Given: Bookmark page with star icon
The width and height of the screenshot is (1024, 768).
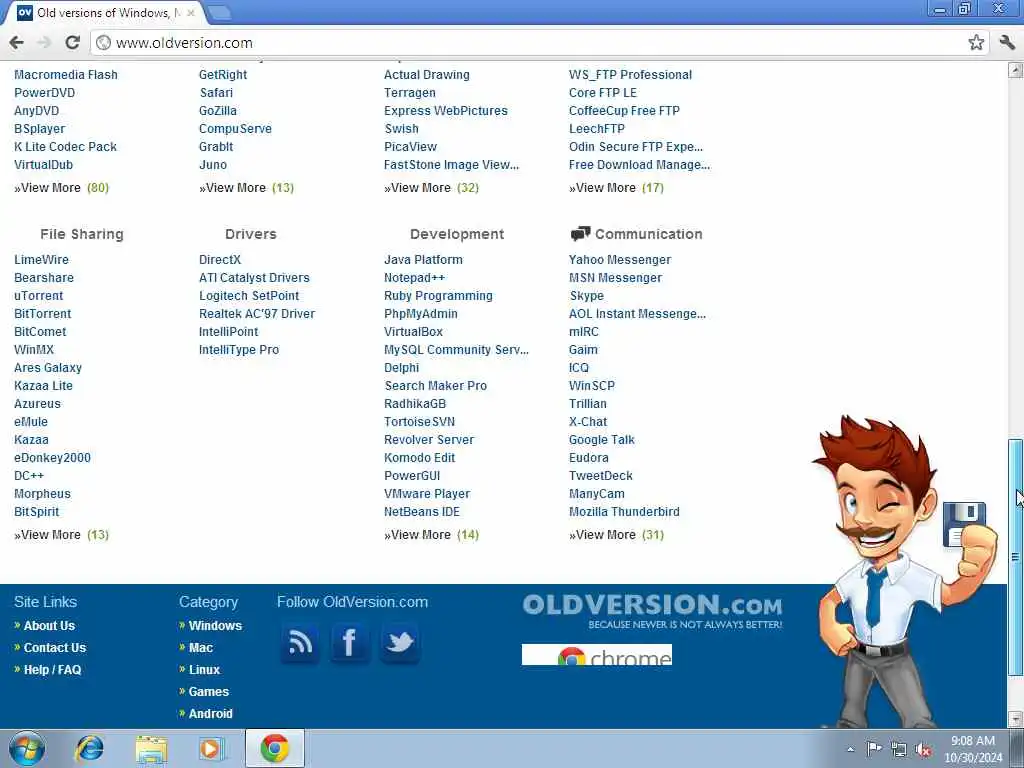Looking at the screenshot, I should [976, 42].
